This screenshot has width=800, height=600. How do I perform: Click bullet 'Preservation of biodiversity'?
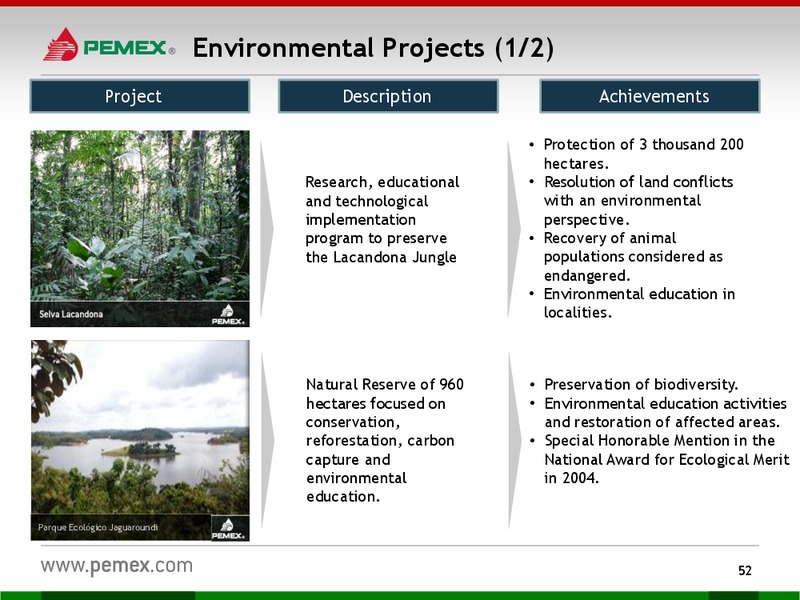(634, 384)
